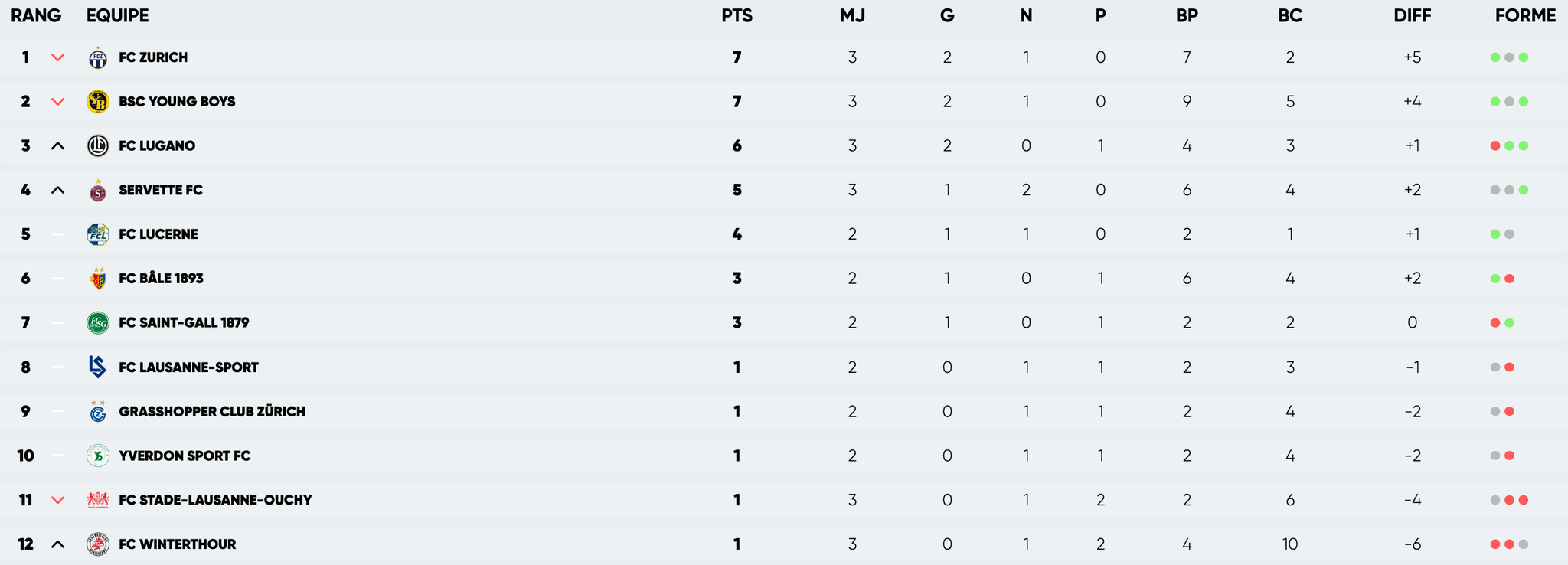Open the Servette FC team name link
The width and height of the screenshot is (1568, 565).
(161, 191)
